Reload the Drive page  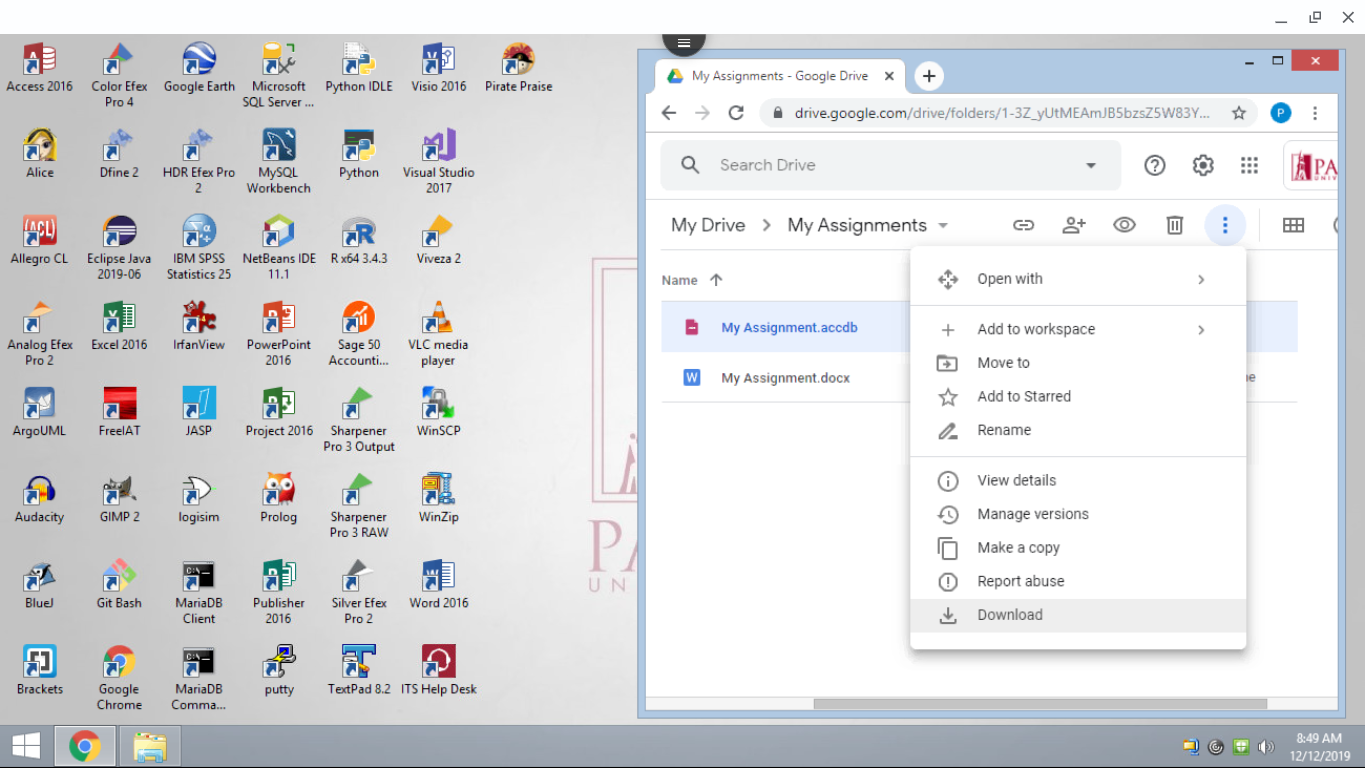click(x=736, y=113)
